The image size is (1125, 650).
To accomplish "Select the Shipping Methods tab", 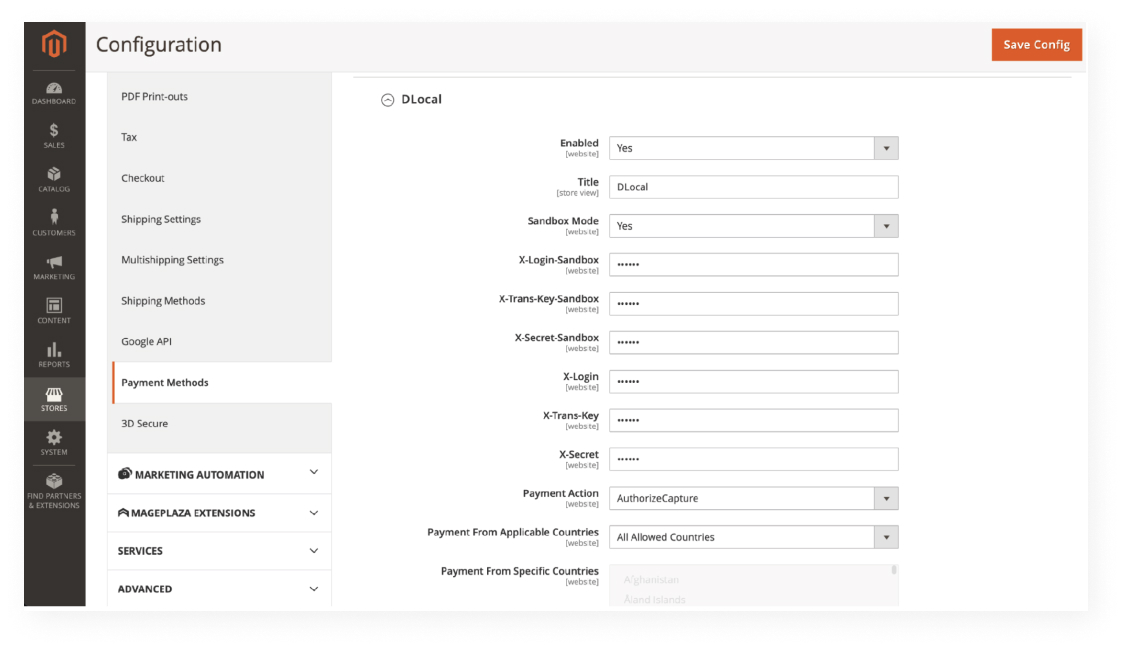I will (x=222, y=301).
